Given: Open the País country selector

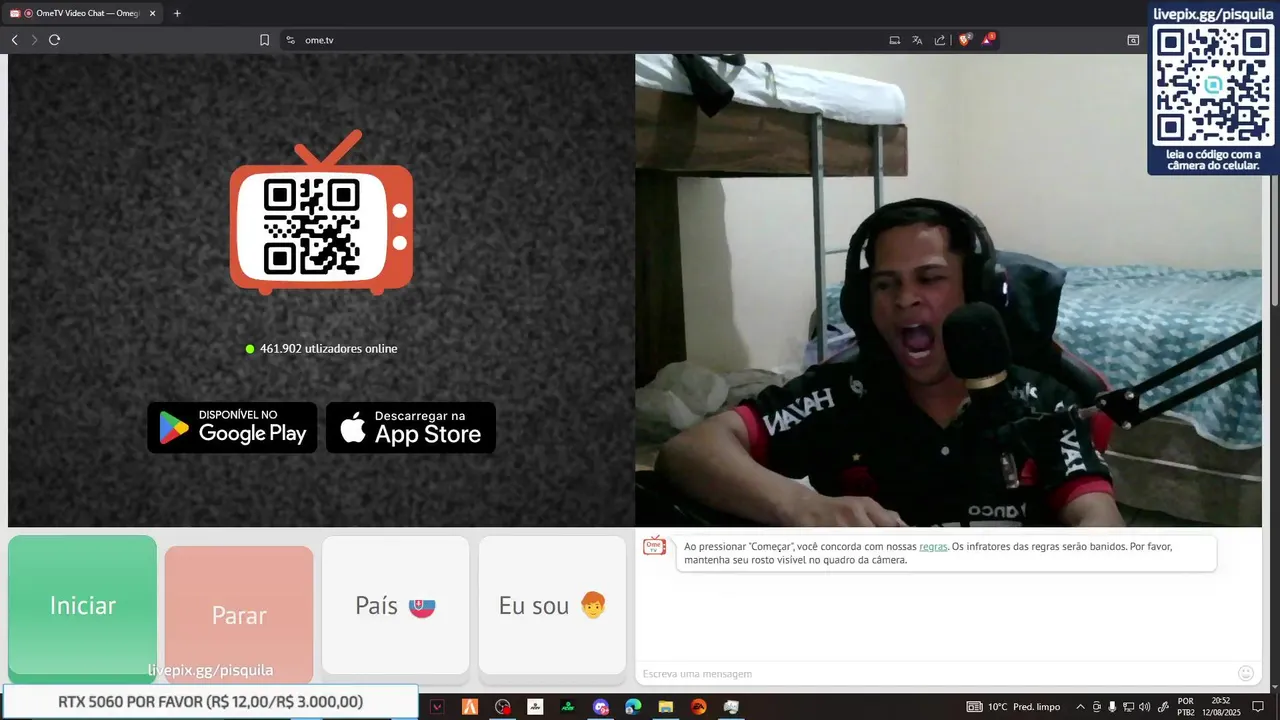Looking at the screenshot, I should [x=395, y=605].
